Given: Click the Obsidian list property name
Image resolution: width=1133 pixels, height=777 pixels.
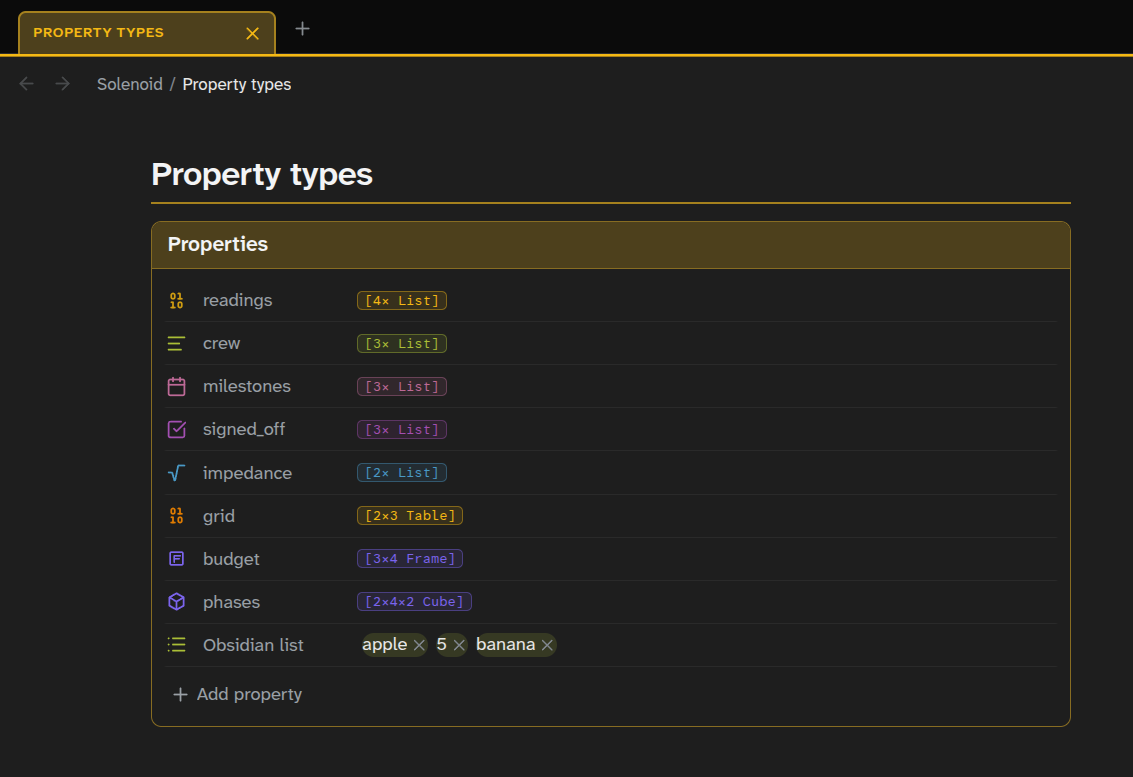Looking at the screenshot, I should pyautogui.click(x=253, y=645).
